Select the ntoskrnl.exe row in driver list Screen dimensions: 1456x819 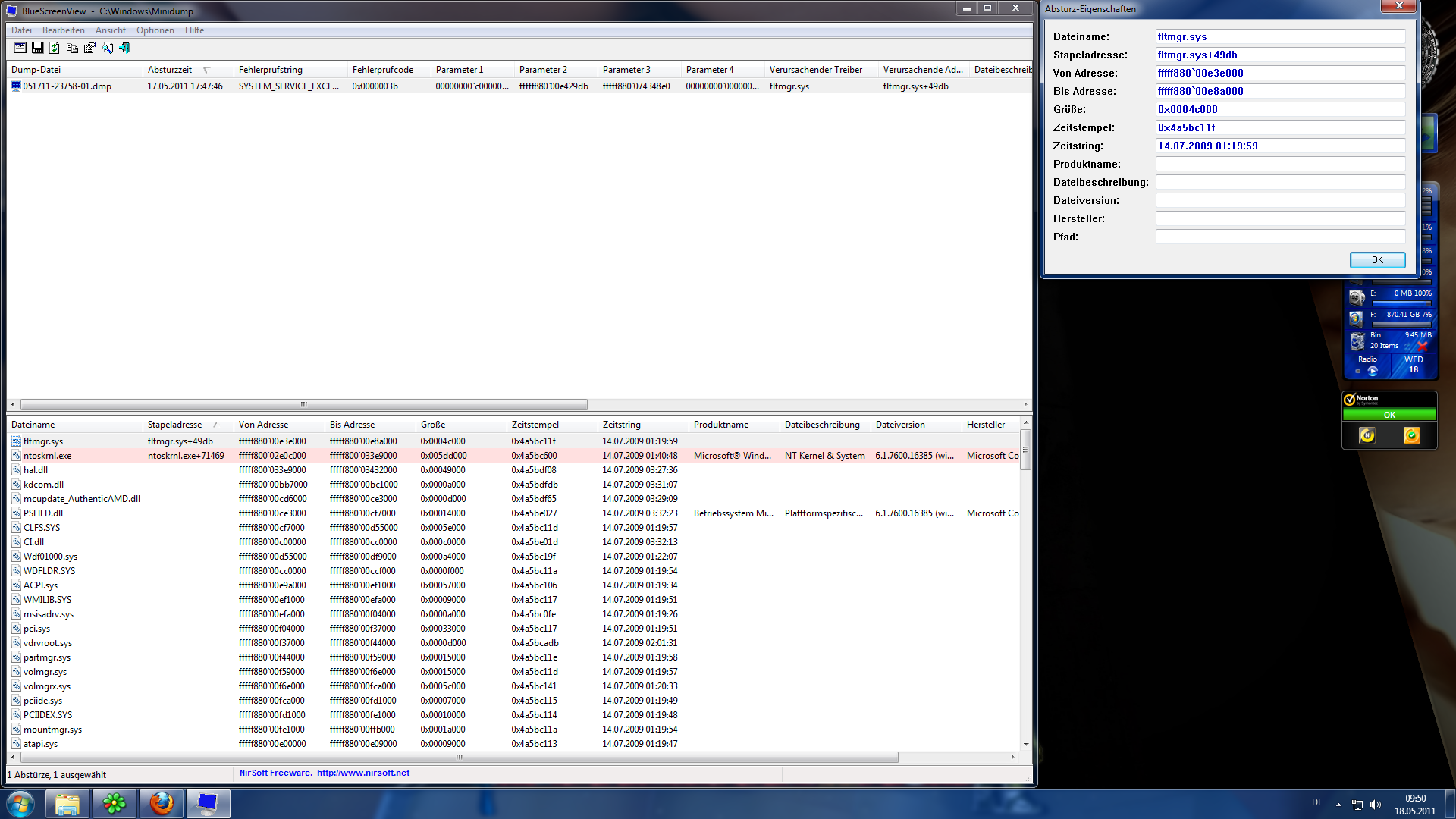click(47, 456)
